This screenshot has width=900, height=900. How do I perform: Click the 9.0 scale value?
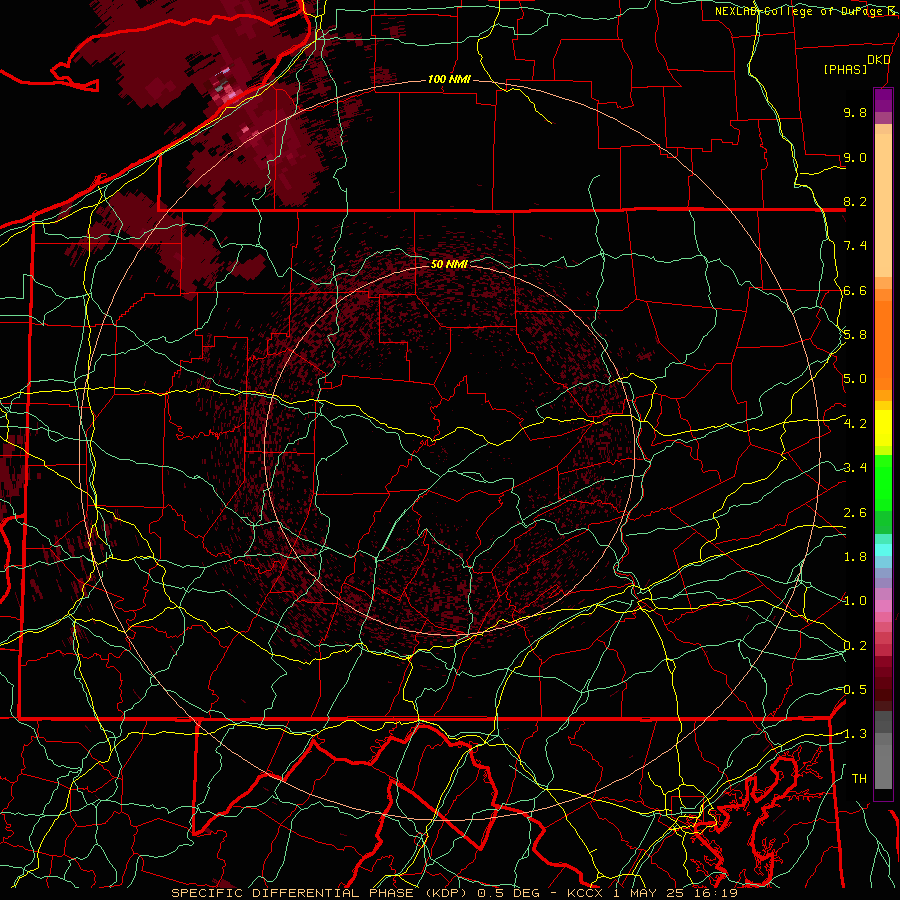[x=855, y=157]
